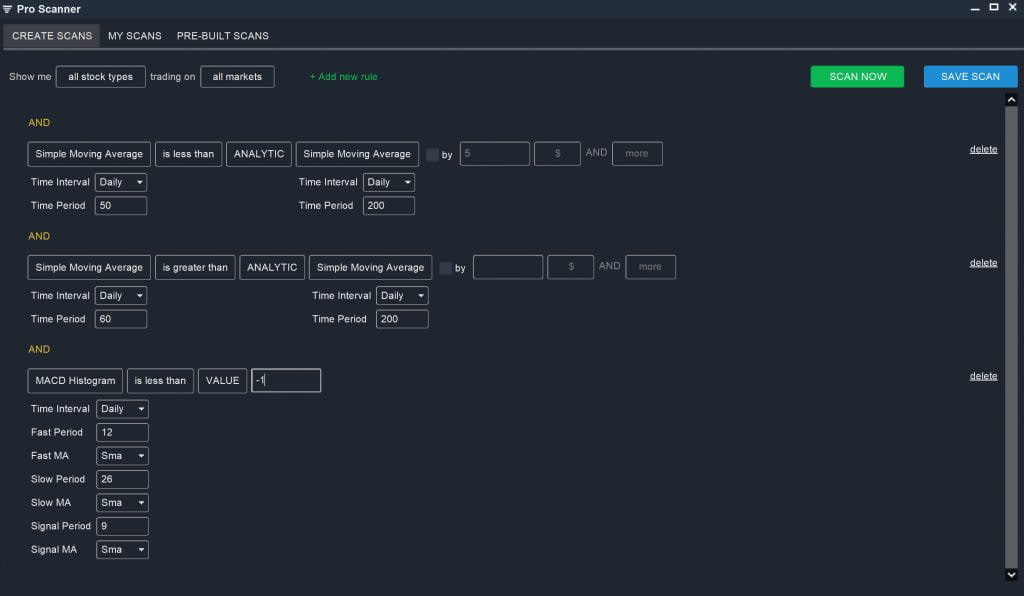Click second rule's right Simple Moving Average selector
The height and width of the screenshot is (596, 1024).
(370, 268)
